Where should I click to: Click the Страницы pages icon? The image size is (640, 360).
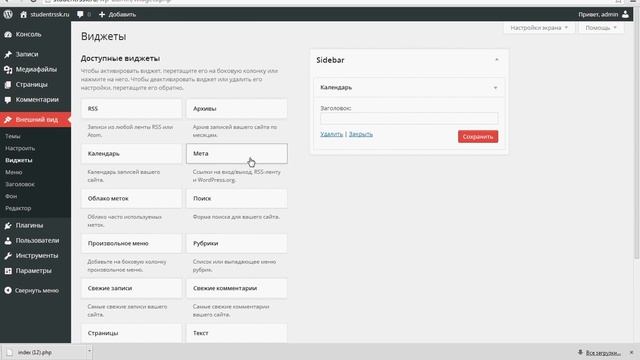(8, 85)
